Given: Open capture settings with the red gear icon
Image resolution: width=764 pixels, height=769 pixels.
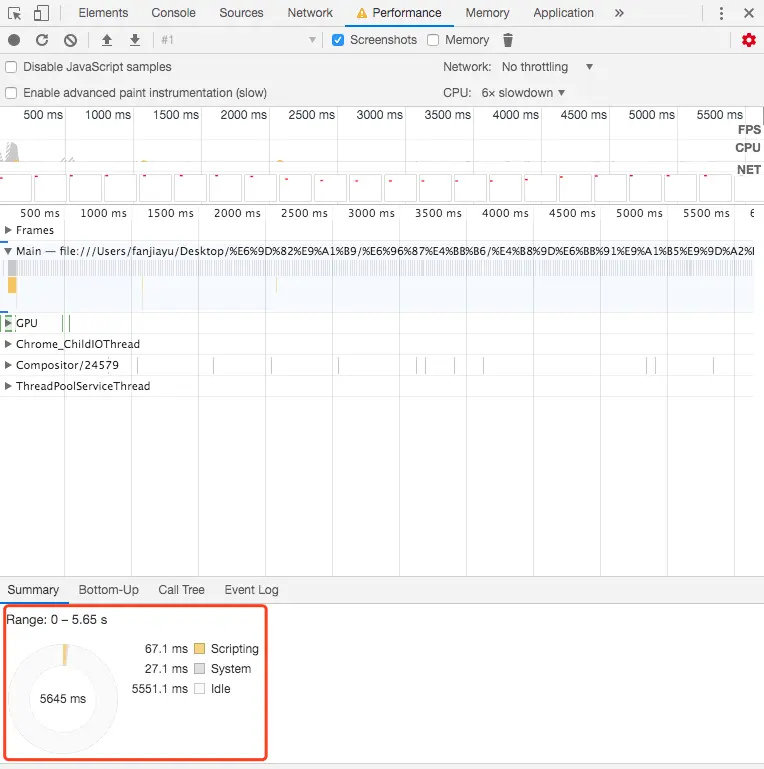Looking at the screenshot, I should pyautogui.click(x=749, y=40).
